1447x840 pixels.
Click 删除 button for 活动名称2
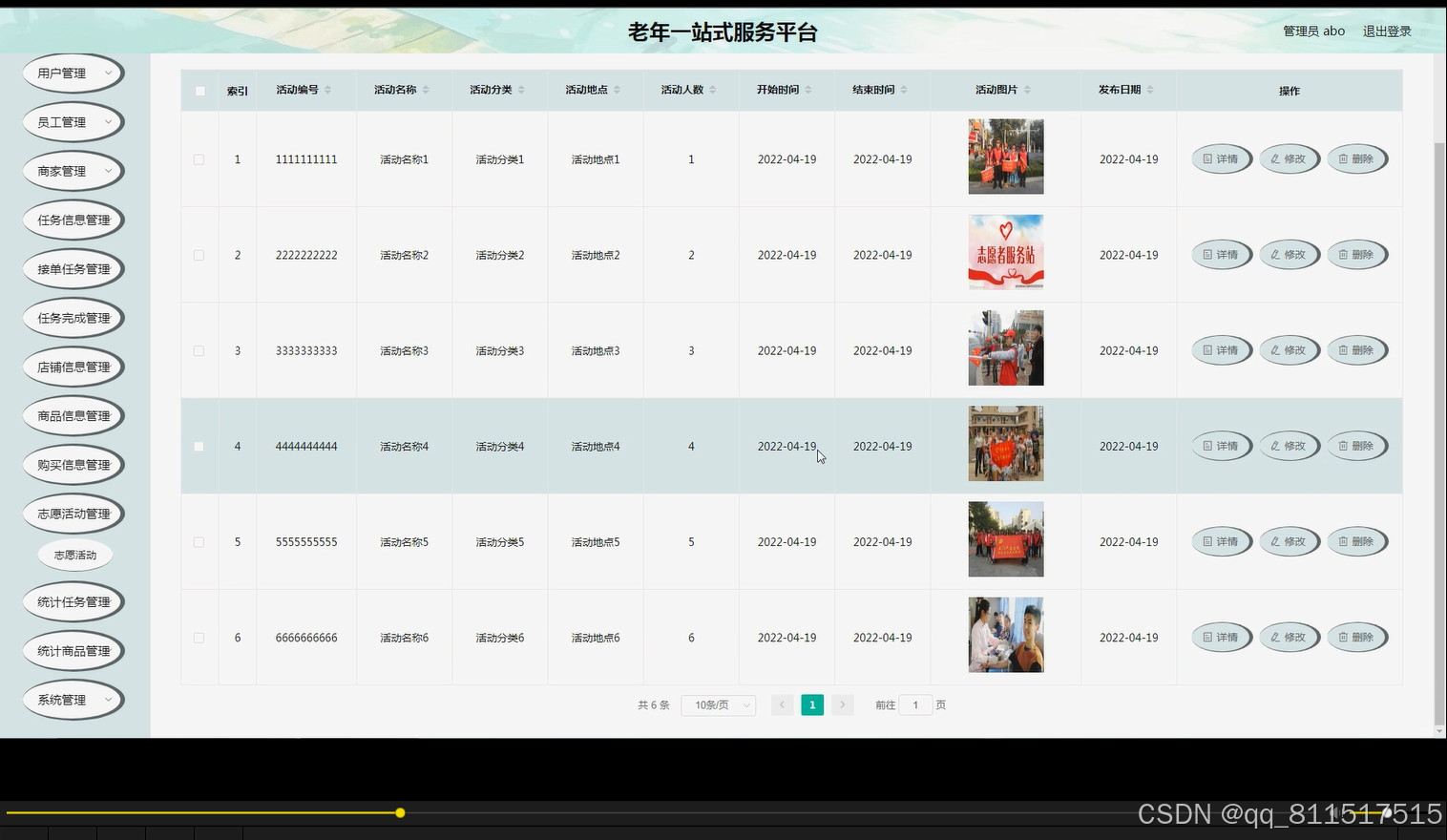tap(1356, 255)
